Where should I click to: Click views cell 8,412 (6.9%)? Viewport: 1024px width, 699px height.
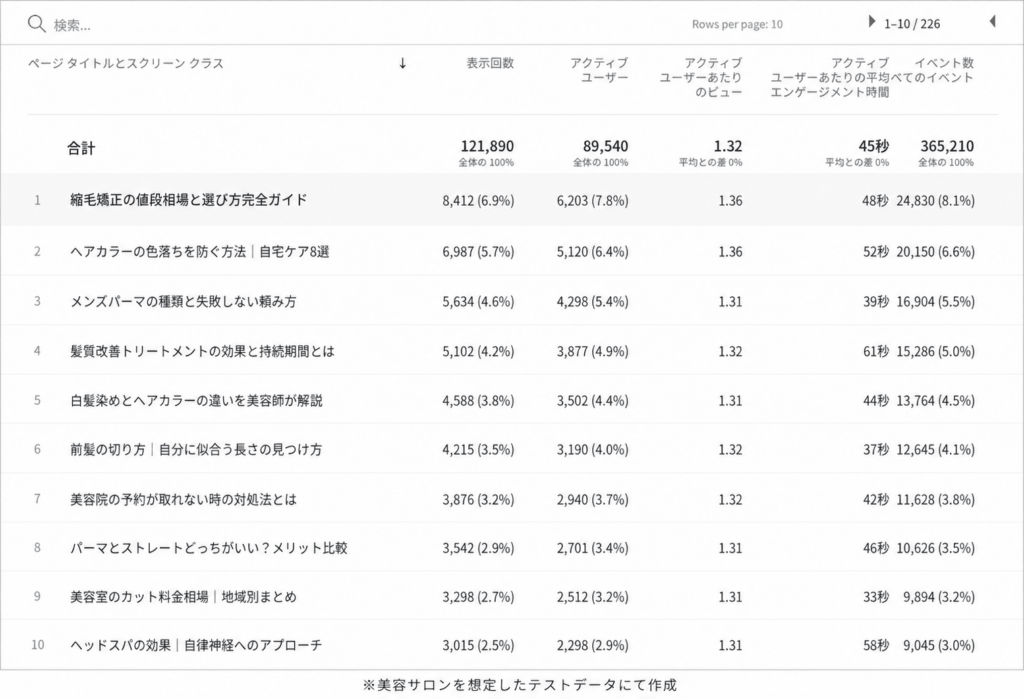click(x=478, y=201)
